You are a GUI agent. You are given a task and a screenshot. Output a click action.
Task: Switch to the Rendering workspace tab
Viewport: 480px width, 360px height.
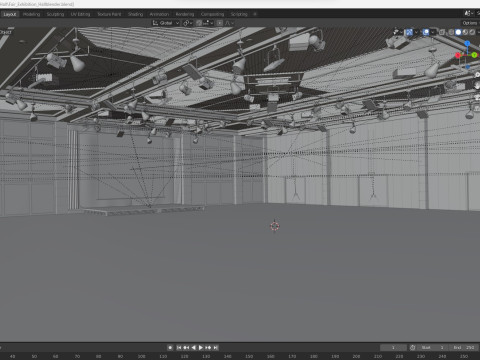pyautogui.click(x=185, y=14)
